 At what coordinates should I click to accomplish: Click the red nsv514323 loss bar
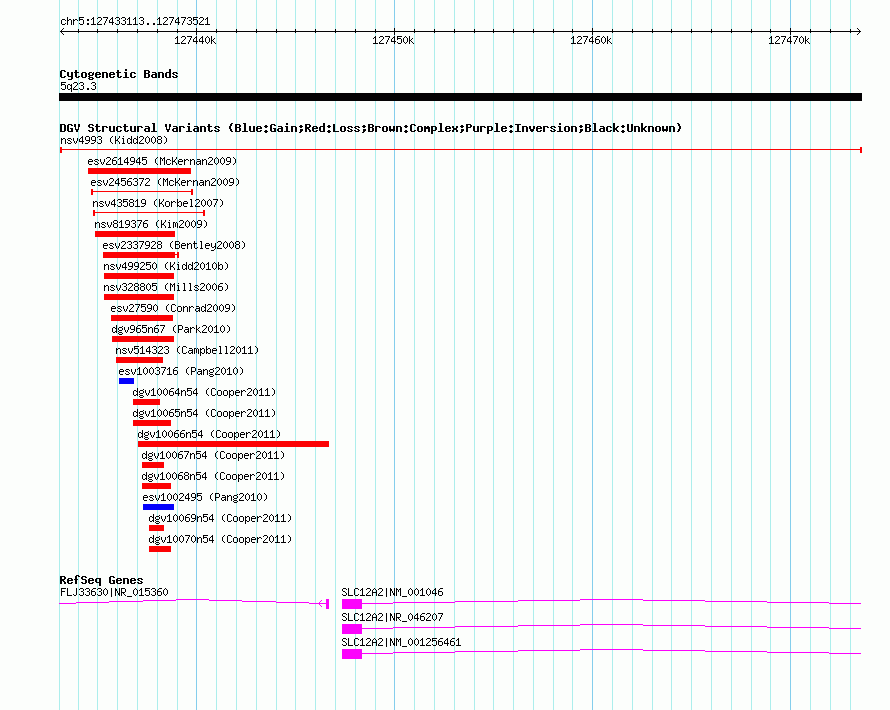coord(140,360)
